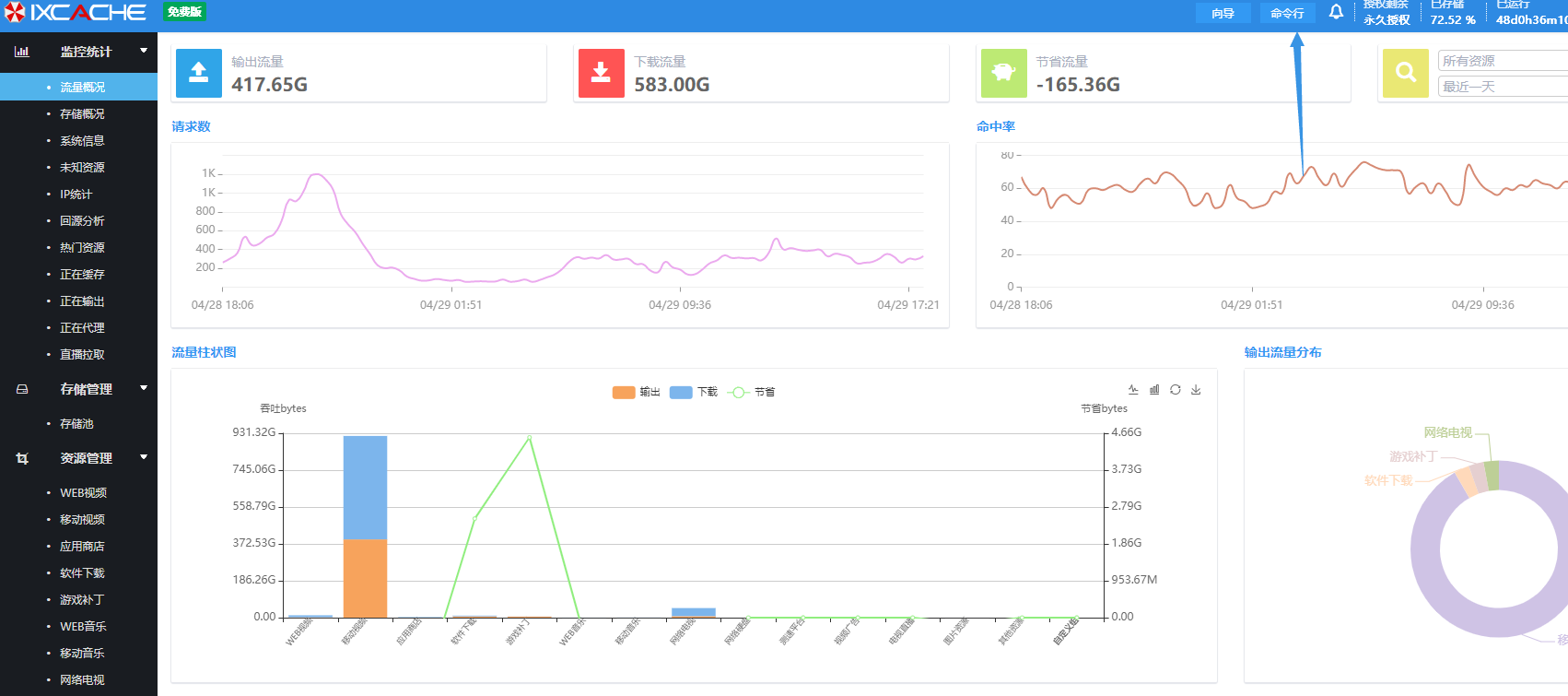Open 存储概况 in the sidebar
The image size is (1568, 696).
(x=82, y=114)
